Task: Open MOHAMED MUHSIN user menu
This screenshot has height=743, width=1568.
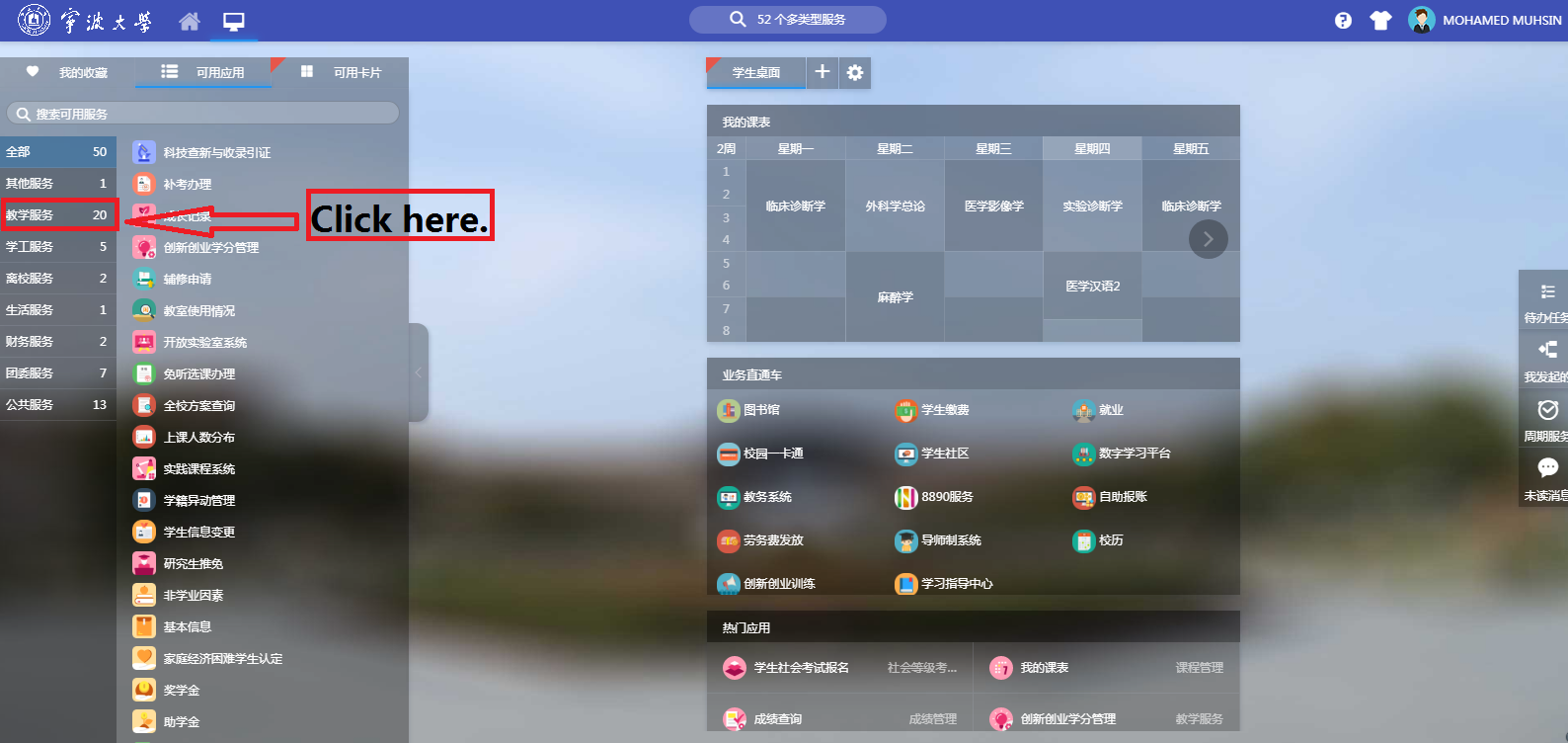Action: click(1486, 20)
